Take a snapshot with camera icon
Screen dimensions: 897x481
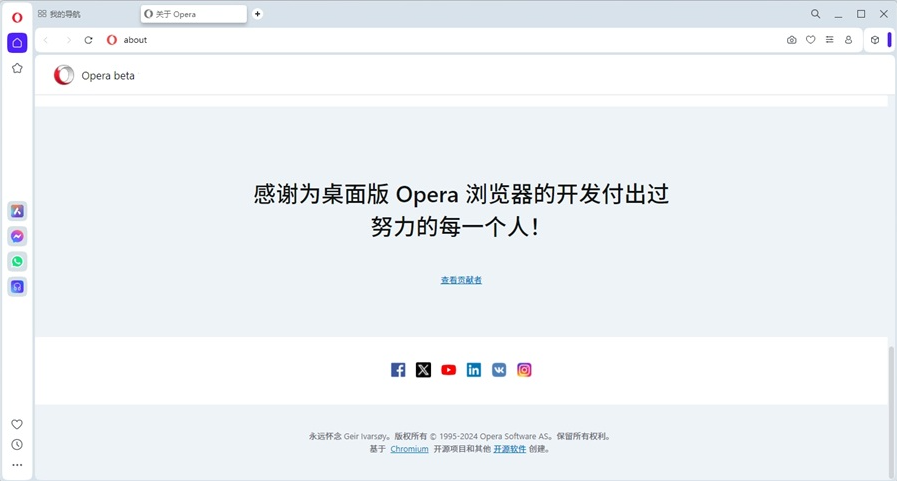pos(792,40)
